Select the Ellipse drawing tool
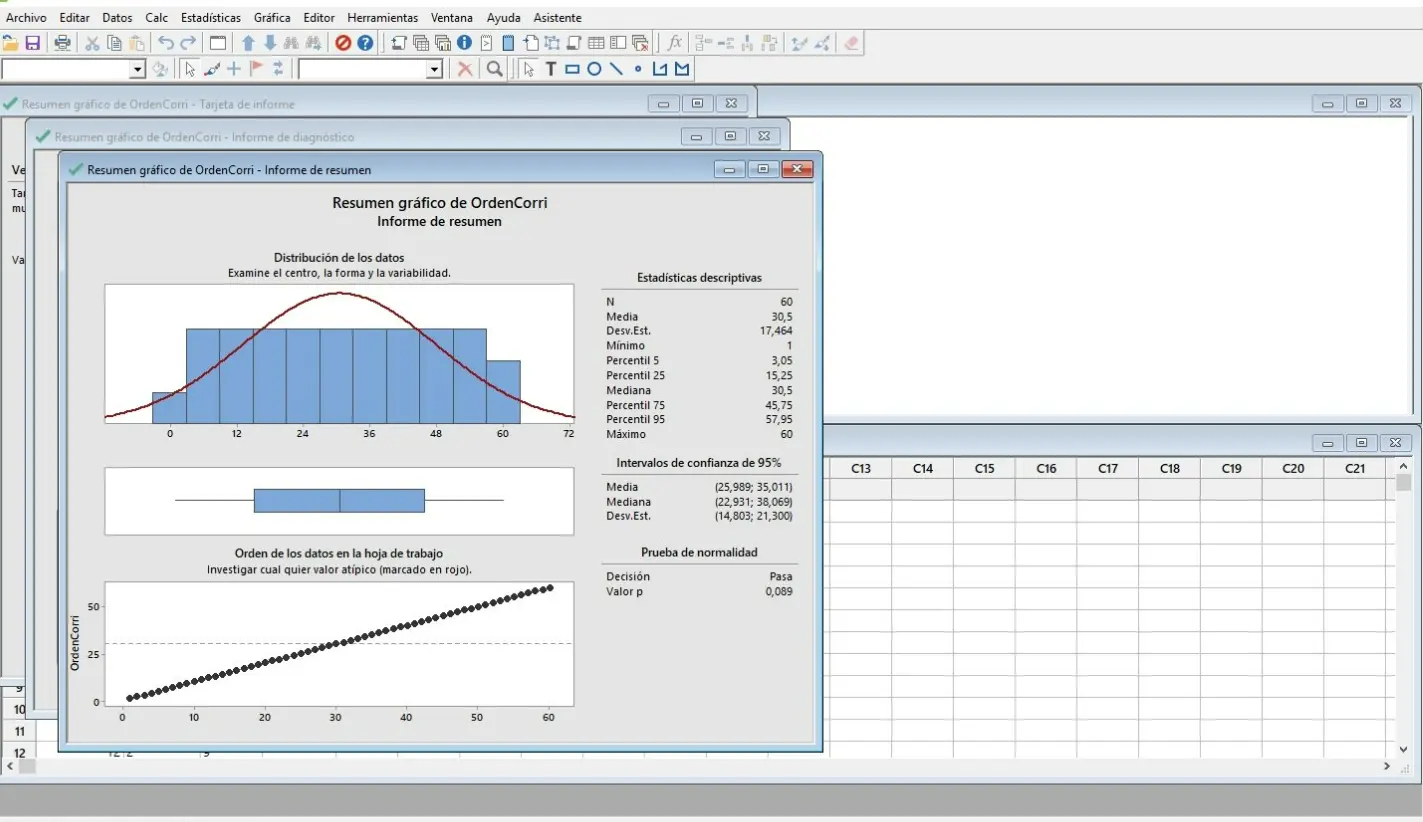The width and height of the screenshot is (1423, 822). [x=594, y=69]
